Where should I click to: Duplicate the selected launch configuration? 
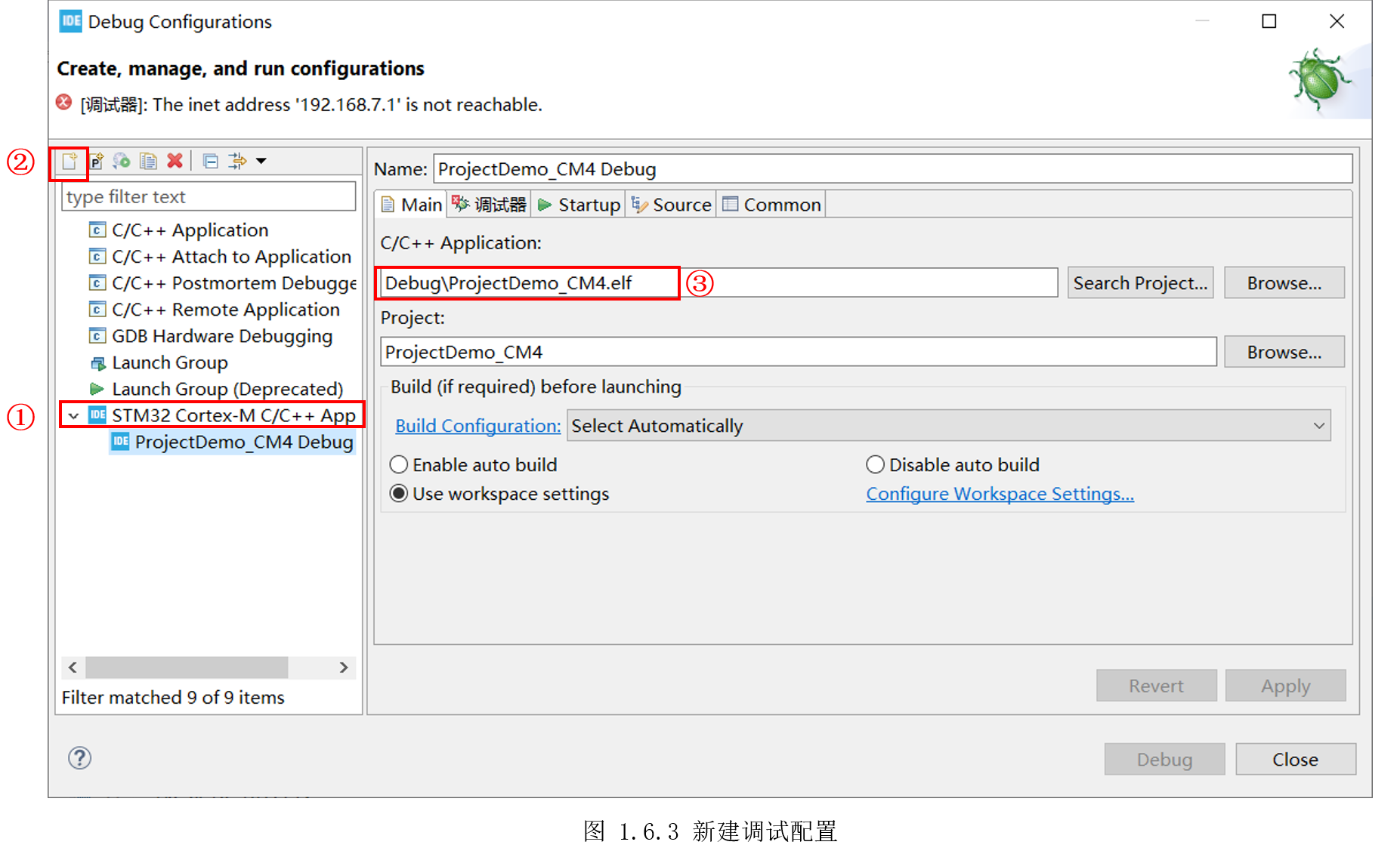[x=148, y=161]
